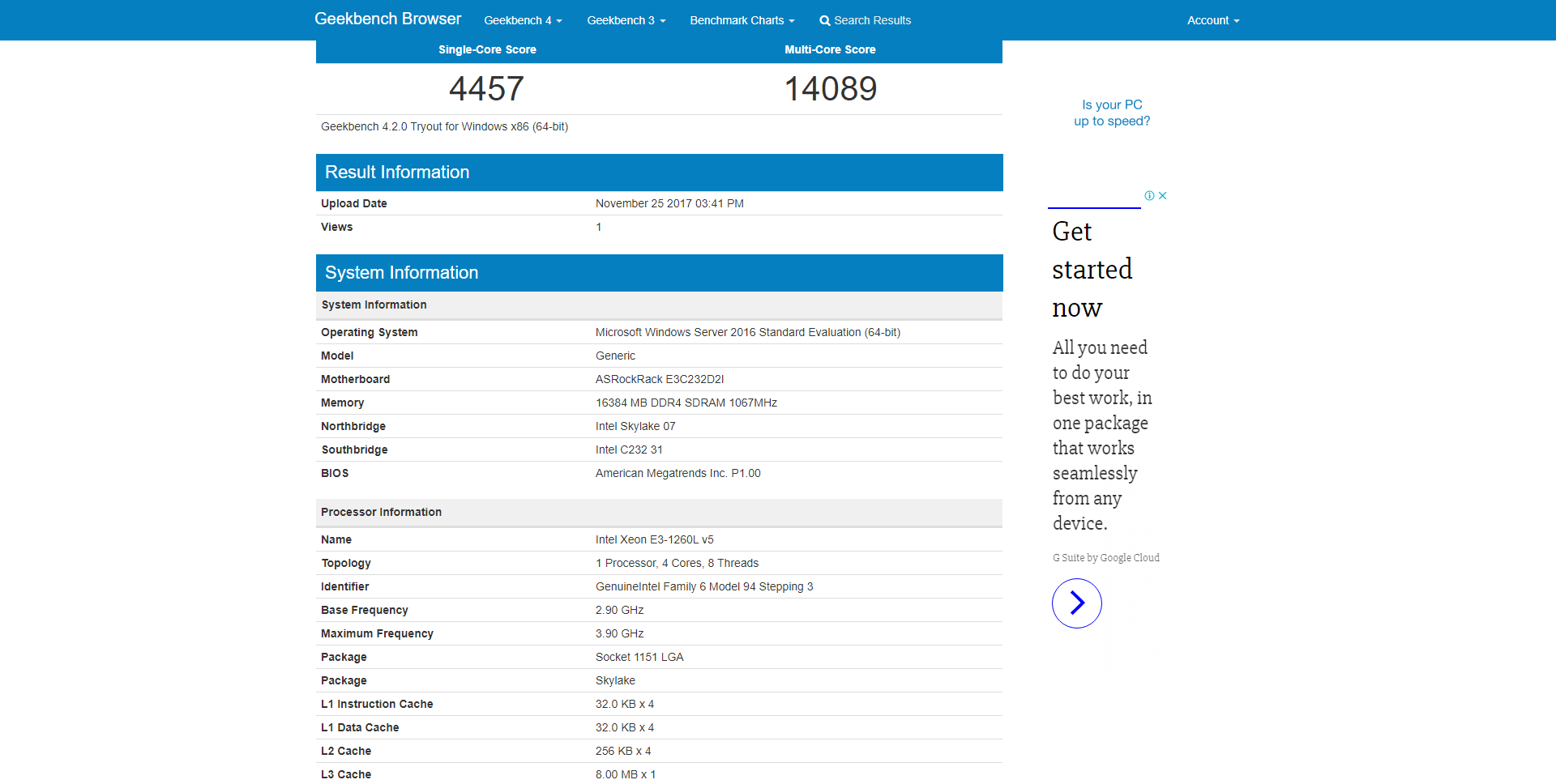Click the L3 Cache value '8.00 MB x 1'

626,774
